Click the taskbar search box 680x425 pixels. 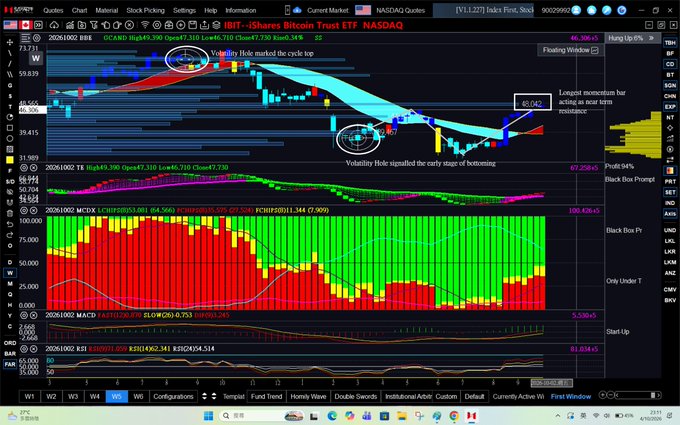262,416
